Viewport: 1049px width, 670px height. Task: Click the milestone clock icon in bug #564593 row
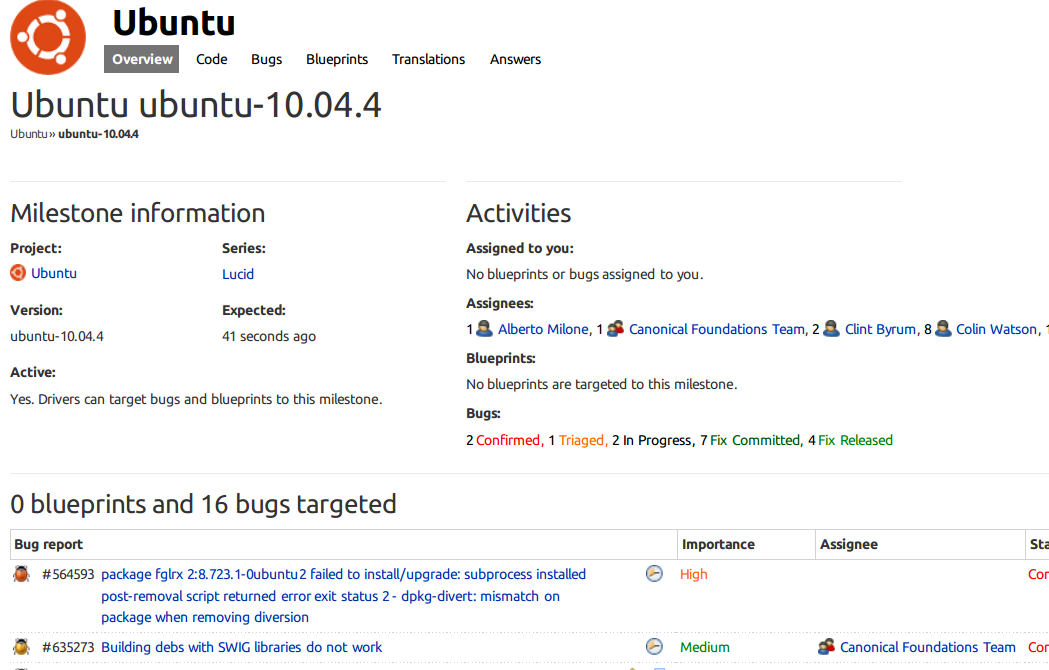[x=654, y=574]
